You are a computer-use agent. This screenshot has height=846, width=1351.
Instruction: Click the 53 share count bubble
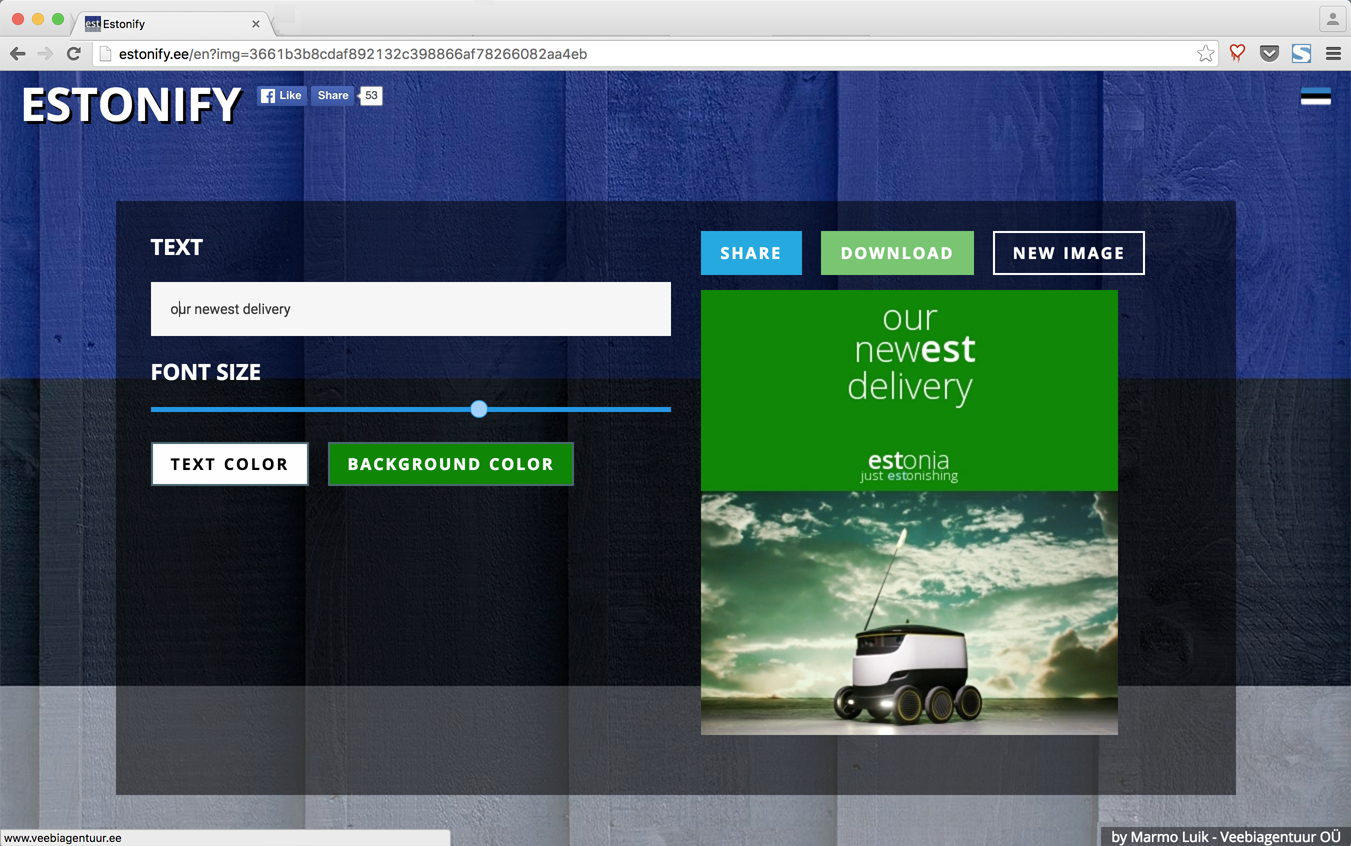371,96
